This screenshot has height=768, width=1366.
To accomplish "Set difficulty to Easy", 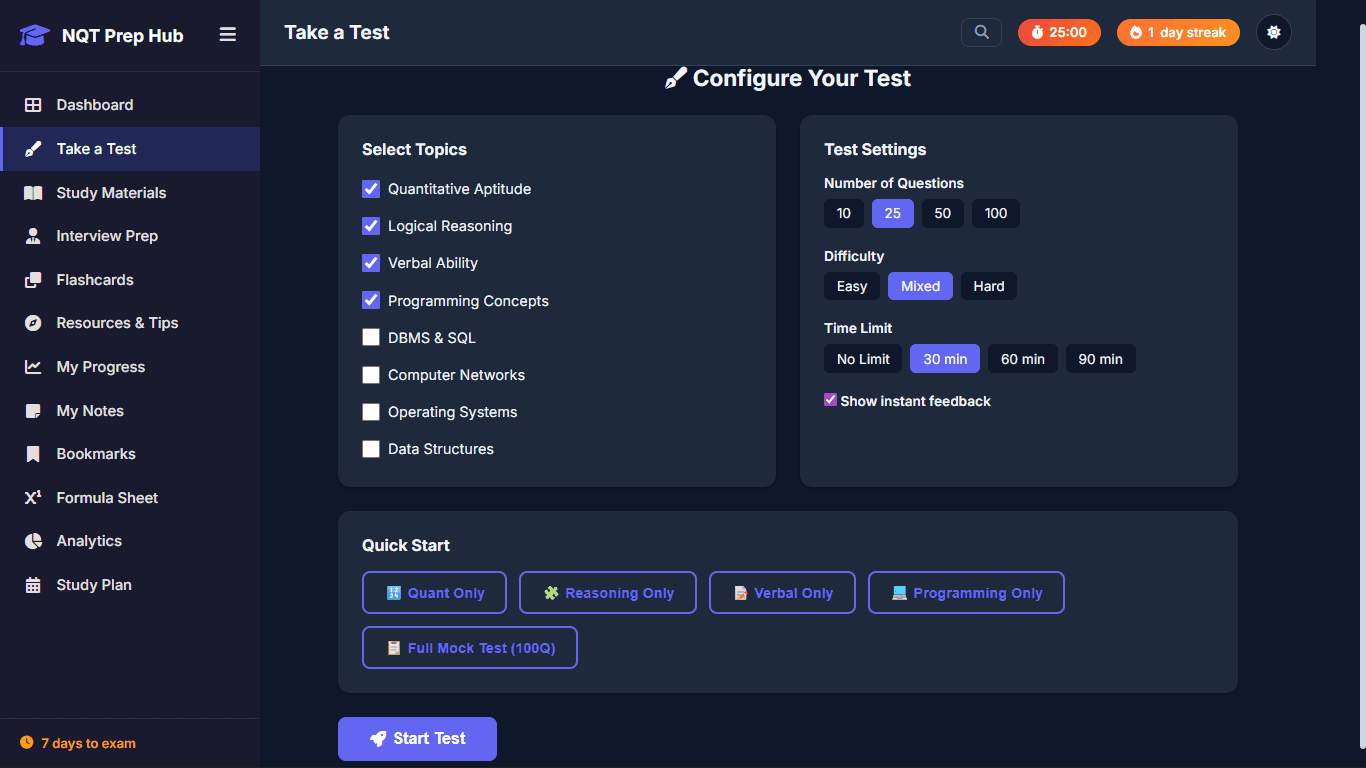I will tap(852, 286).
